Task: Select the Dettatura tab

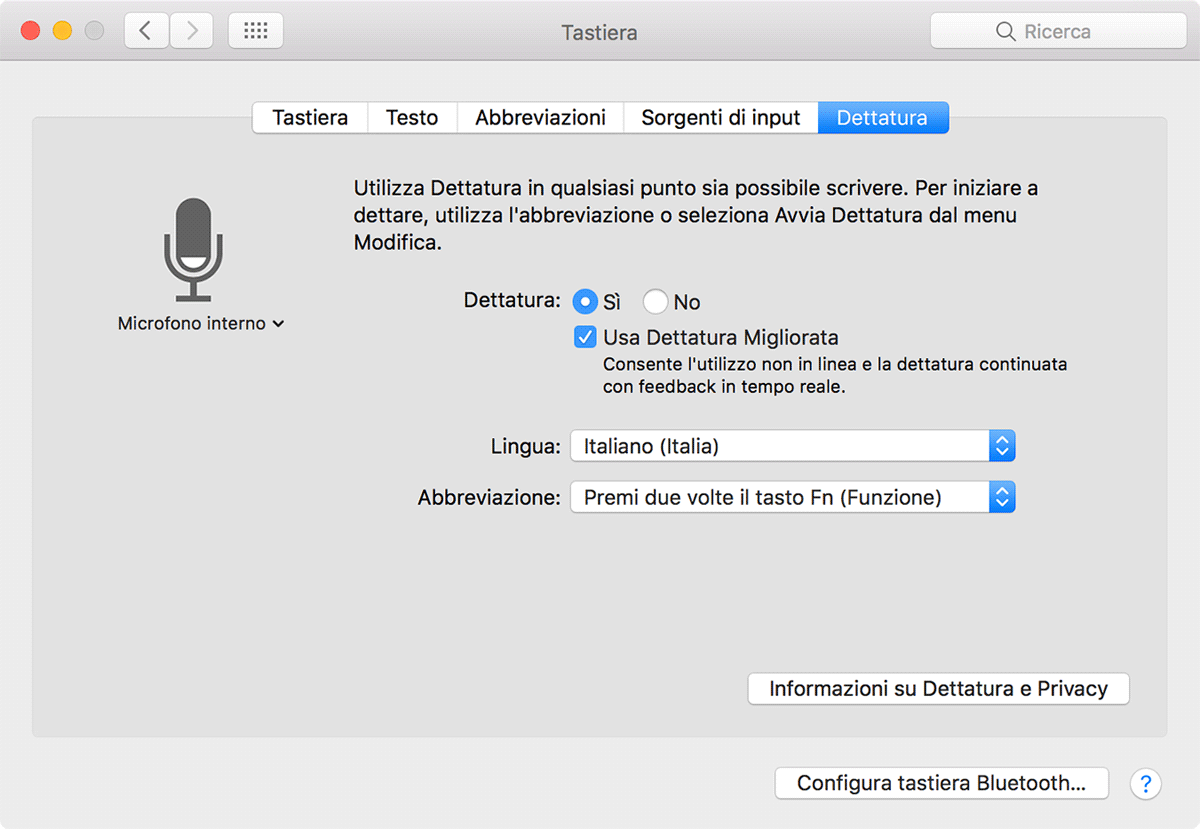Action: (883, 118)
